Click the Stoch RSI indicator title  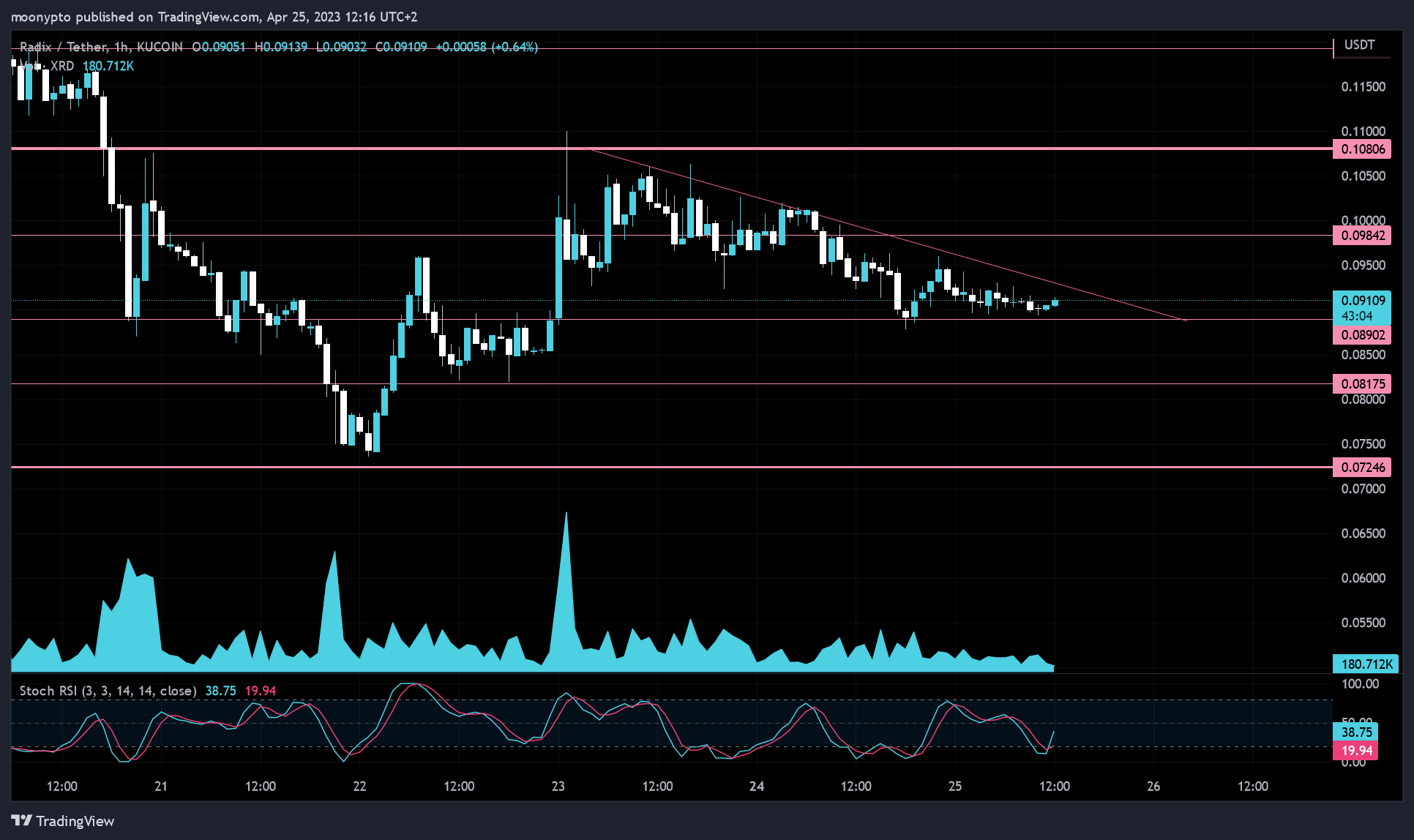coord(108,691)
